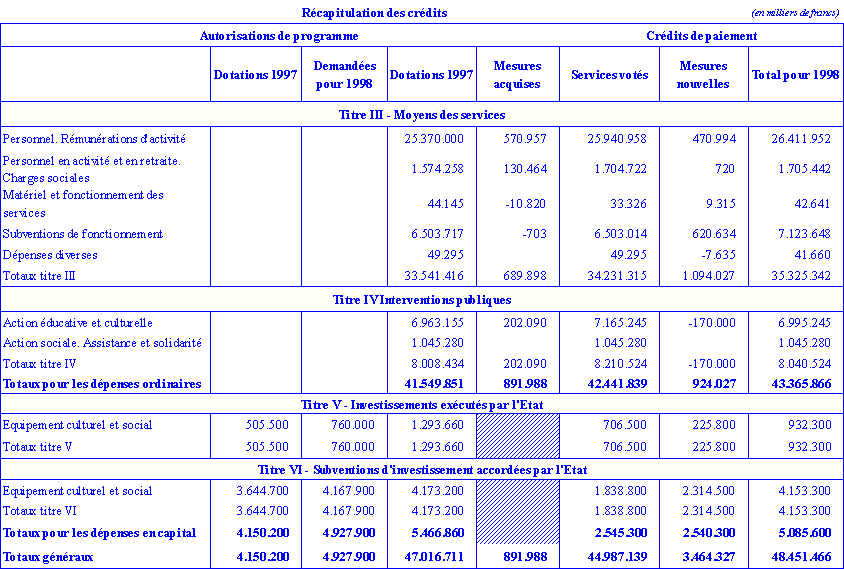The image size is (844, 569).
Task: Select the 'Totaux pour les dépenses ordinaires' label
Action: [101, 384]
